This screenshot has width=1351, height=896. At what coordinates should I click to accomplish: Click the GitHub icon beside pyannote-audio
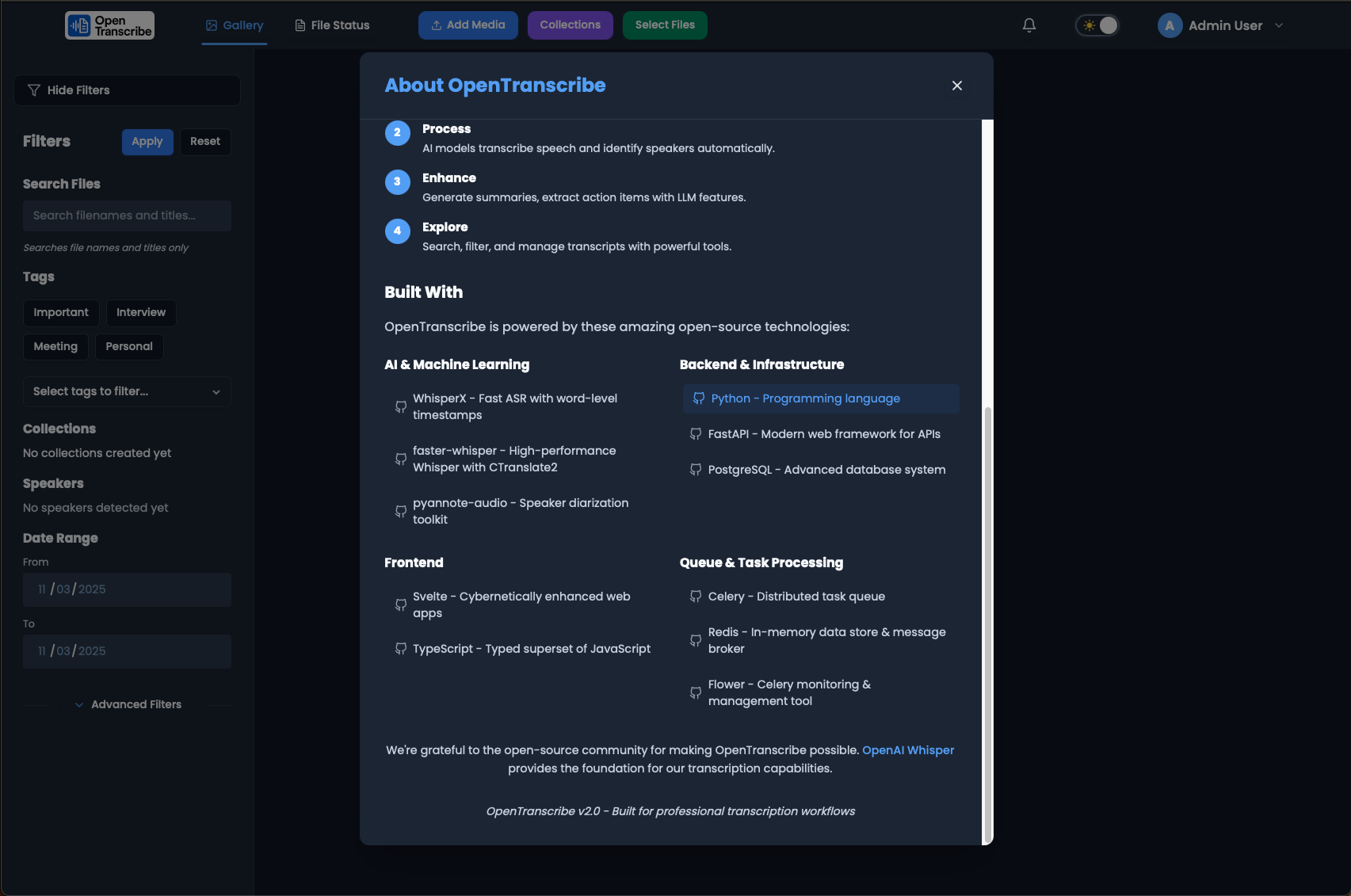tap(401, 512)
